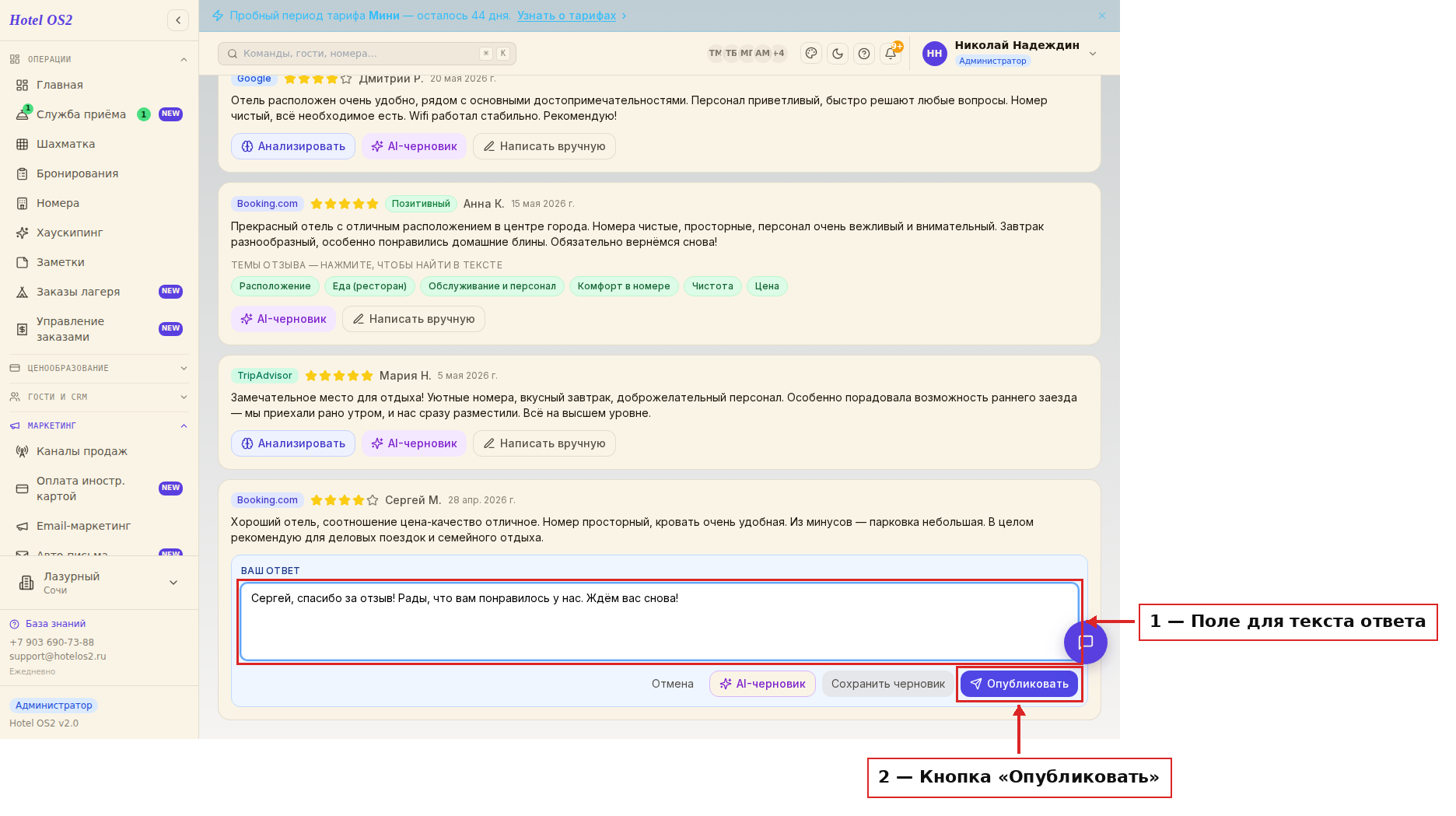Click the Booking.com tag on Анна К. review
Viewport: 1456px width, 816px height.
pos(268,204)
